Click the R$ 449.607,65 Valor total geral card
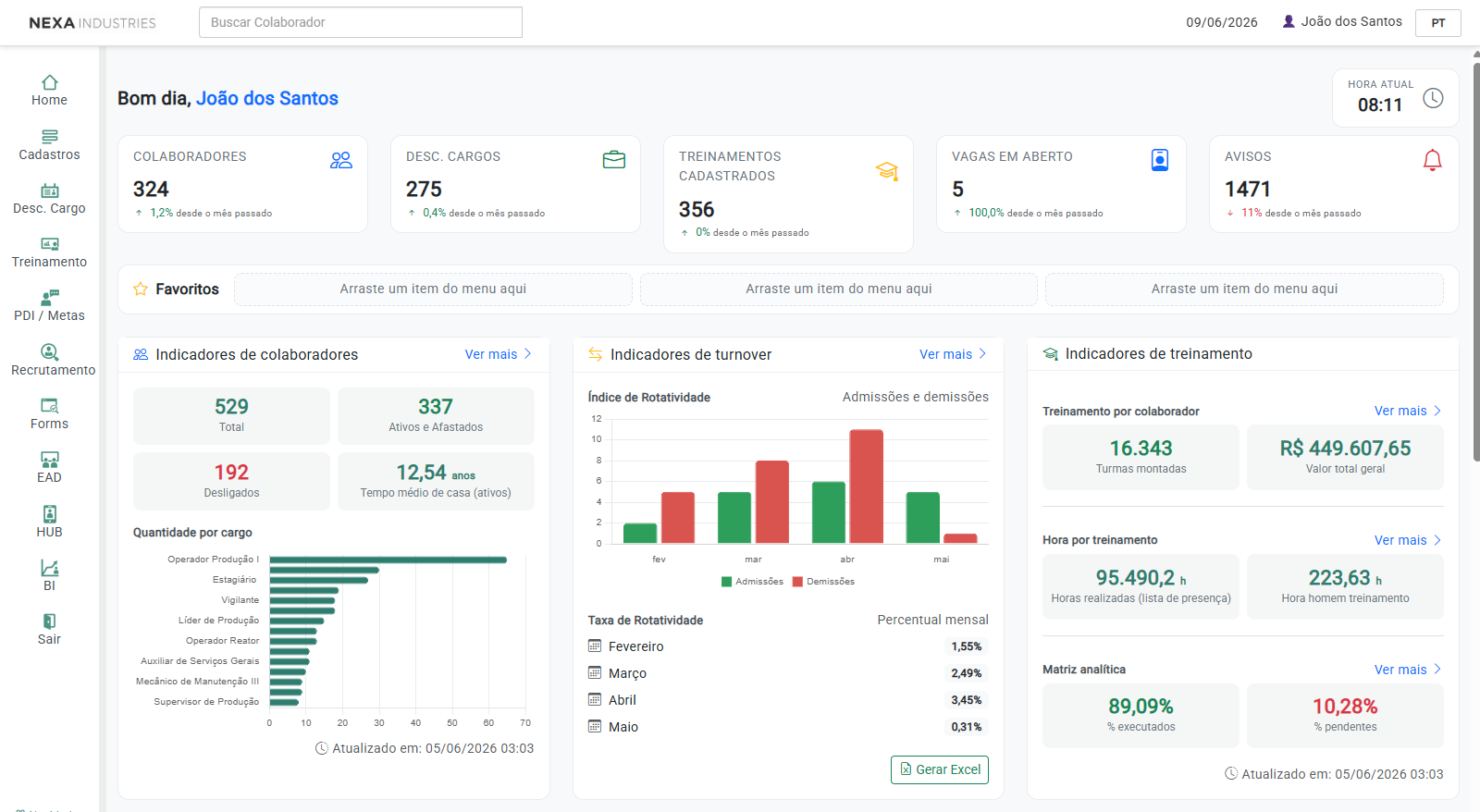The height and width of the screenshot is (812, 1480). (x=1345, y=457)
